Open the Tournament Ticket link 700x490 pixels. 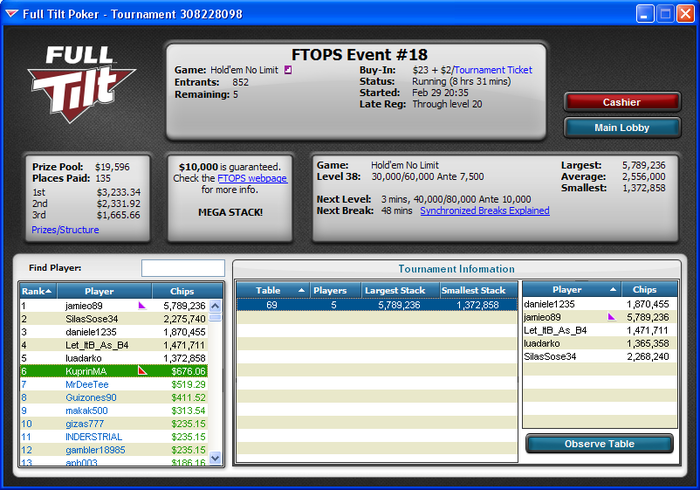tap(493, 70)
